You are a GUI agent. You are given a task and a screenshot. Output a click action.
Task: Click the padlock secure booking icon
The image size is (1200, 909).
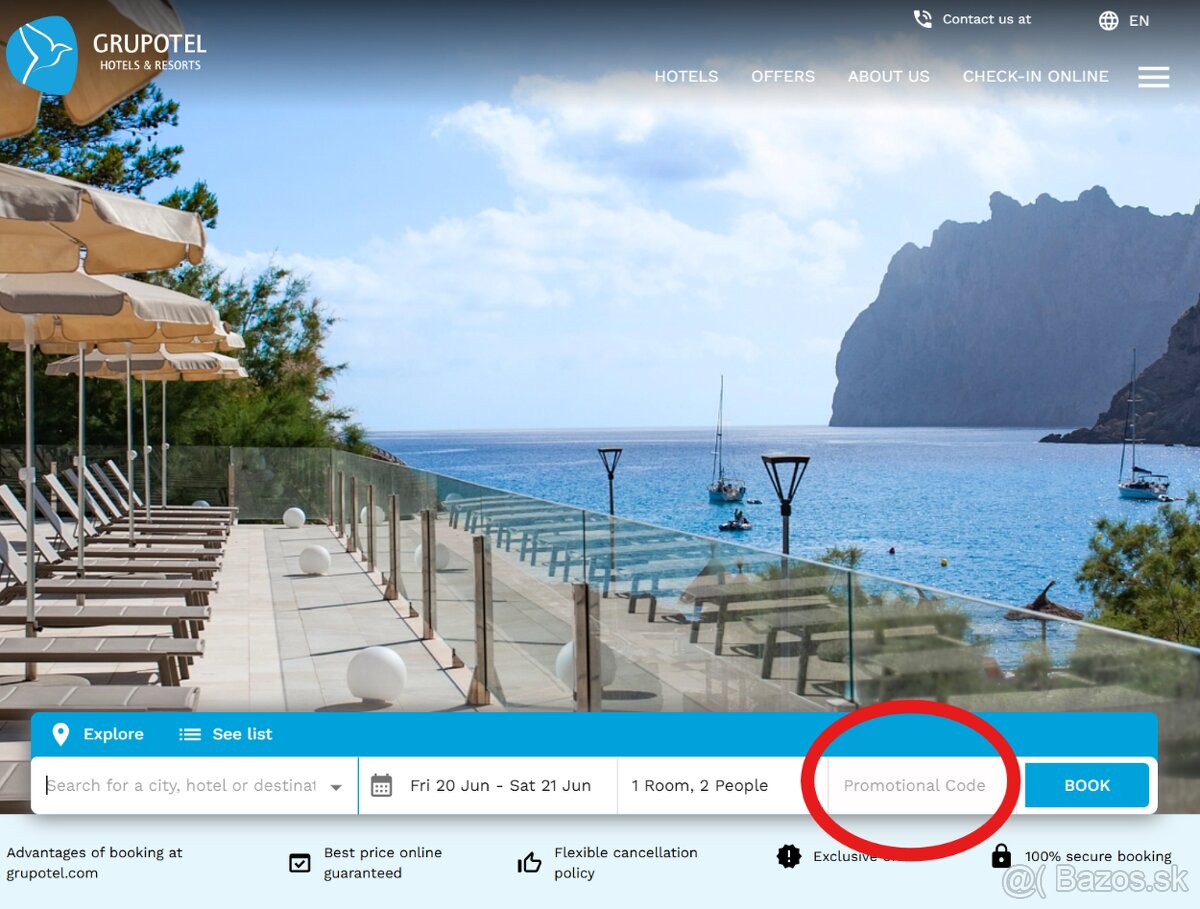point(1001,856)
